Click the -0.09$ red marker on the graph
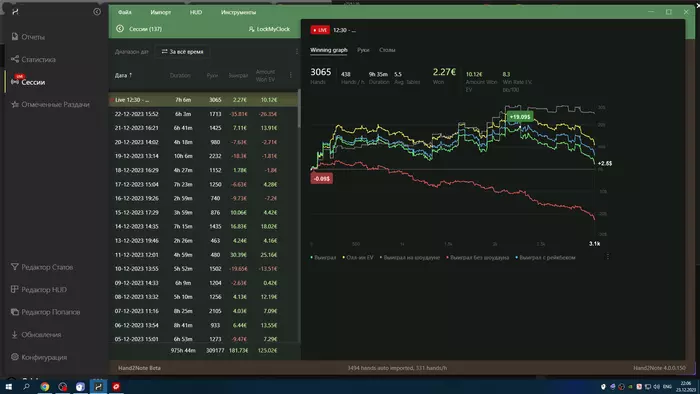700x394 pixels. coord(321,178)
